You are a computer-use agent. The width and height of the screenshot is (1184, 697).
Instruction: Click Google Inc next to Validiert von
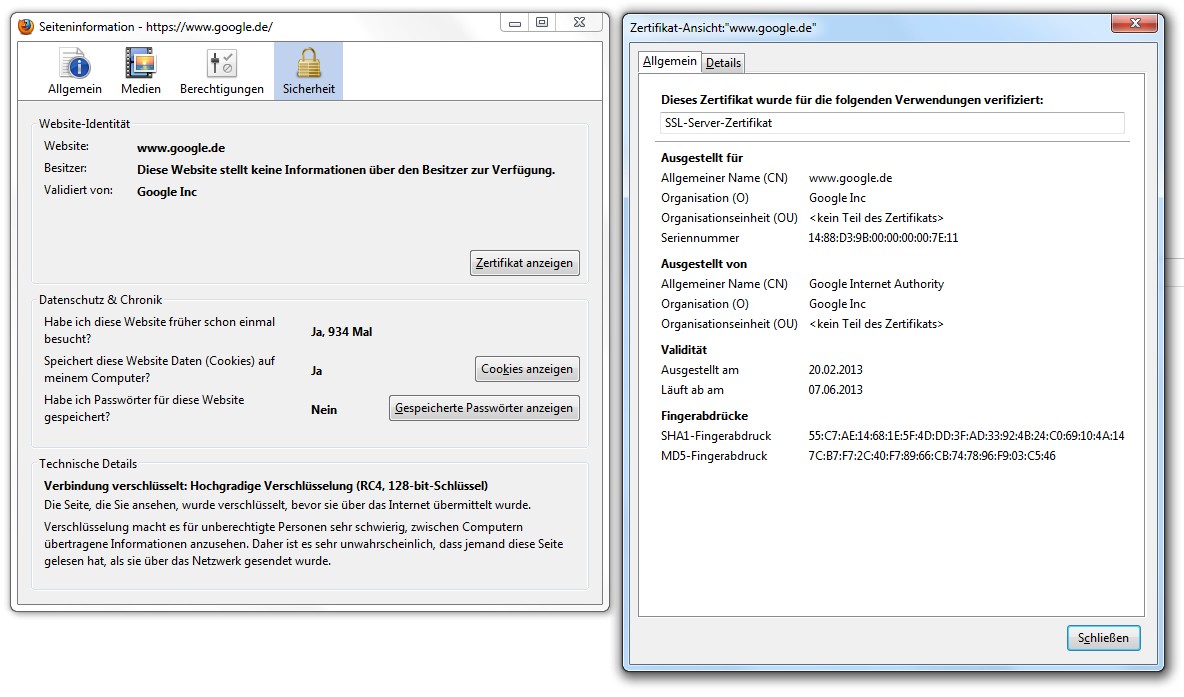[x=167, y=192]
